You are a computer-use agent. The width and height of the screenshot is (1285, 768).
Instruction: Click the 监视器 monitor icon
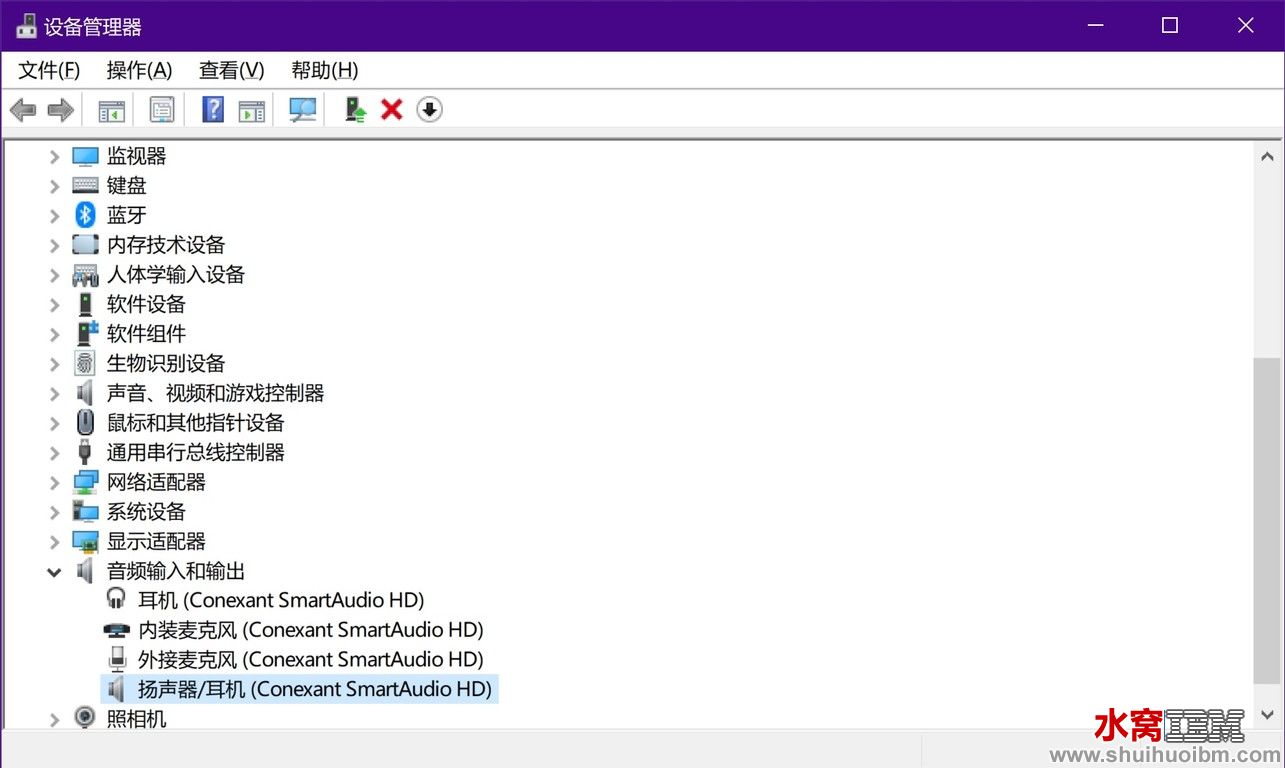click(x=86, y=157)
